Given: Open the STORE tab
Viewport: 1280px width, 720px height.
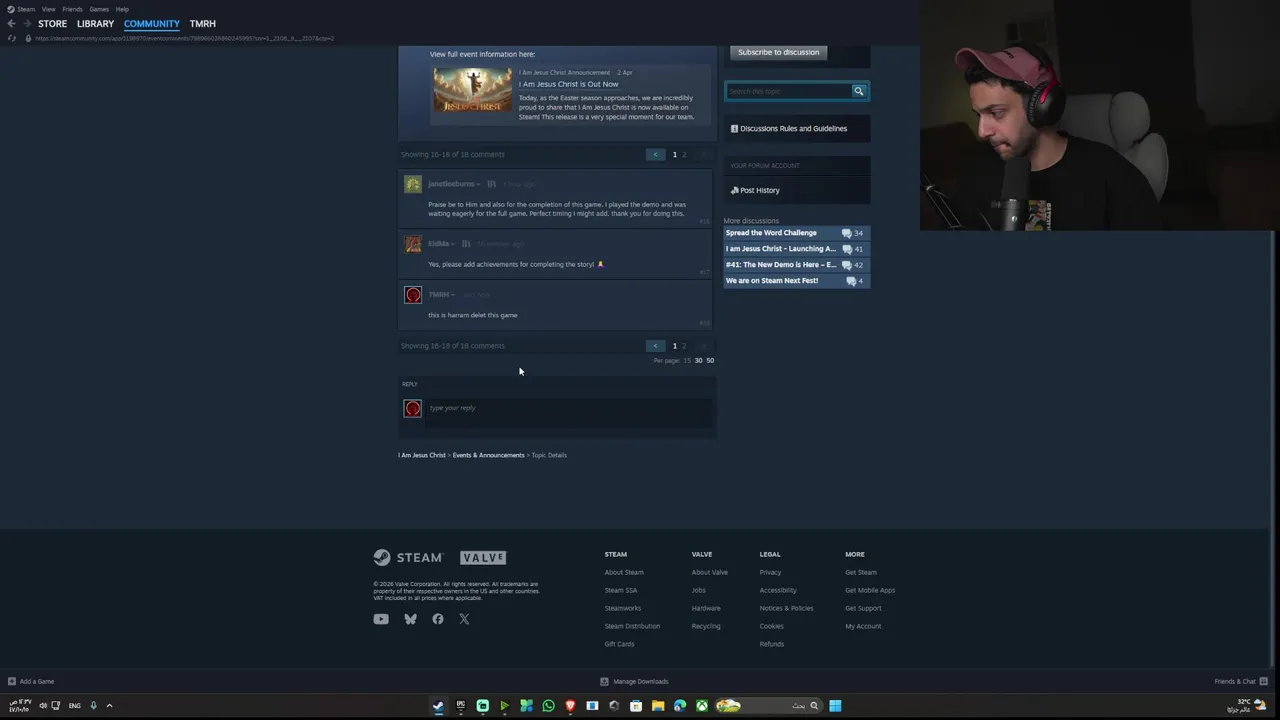Looking at the screenshot, I should 52,23.
